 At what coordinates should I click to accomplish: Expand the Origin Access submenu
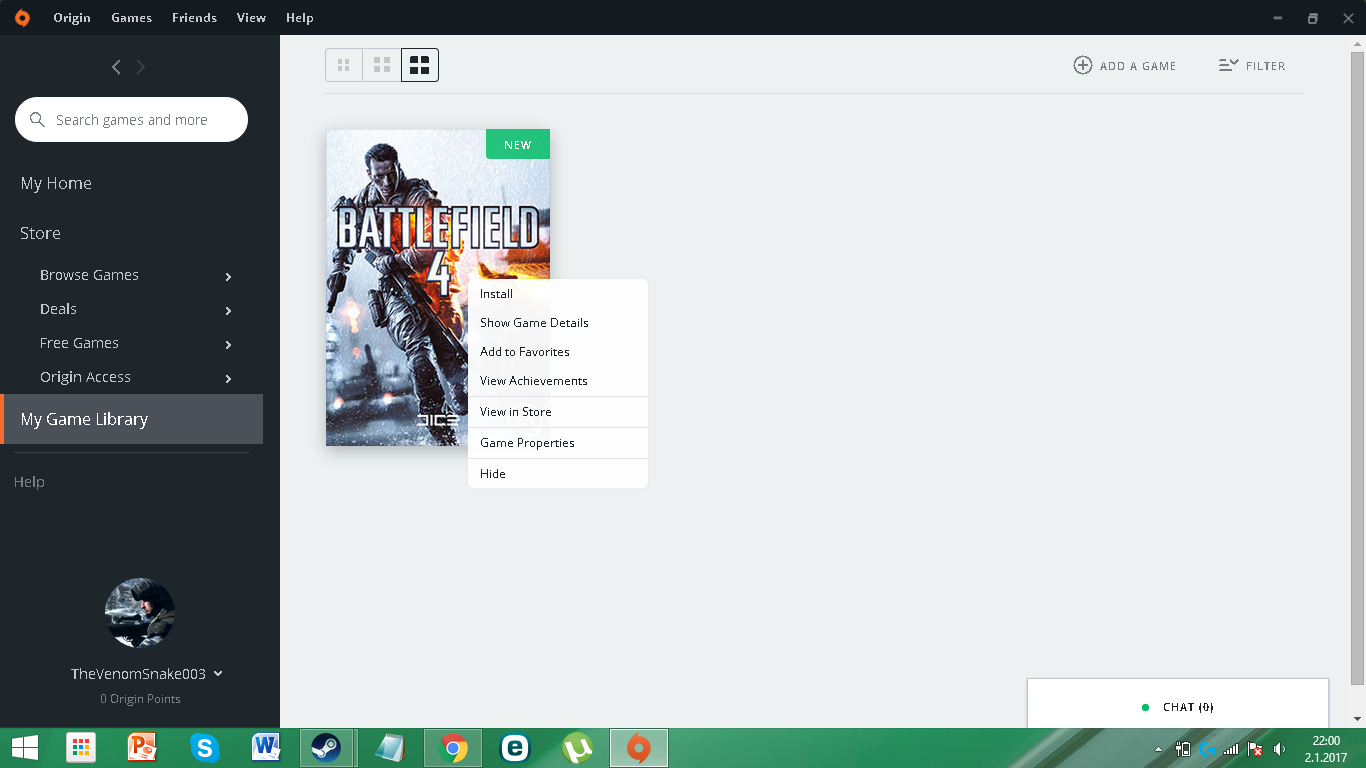pos(228,379)
